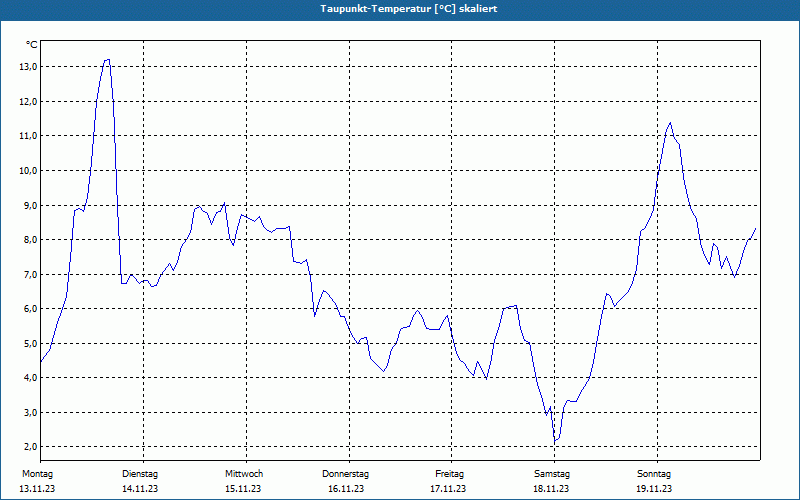Select the 6,0 y-axis value

[x=31, y=309]
